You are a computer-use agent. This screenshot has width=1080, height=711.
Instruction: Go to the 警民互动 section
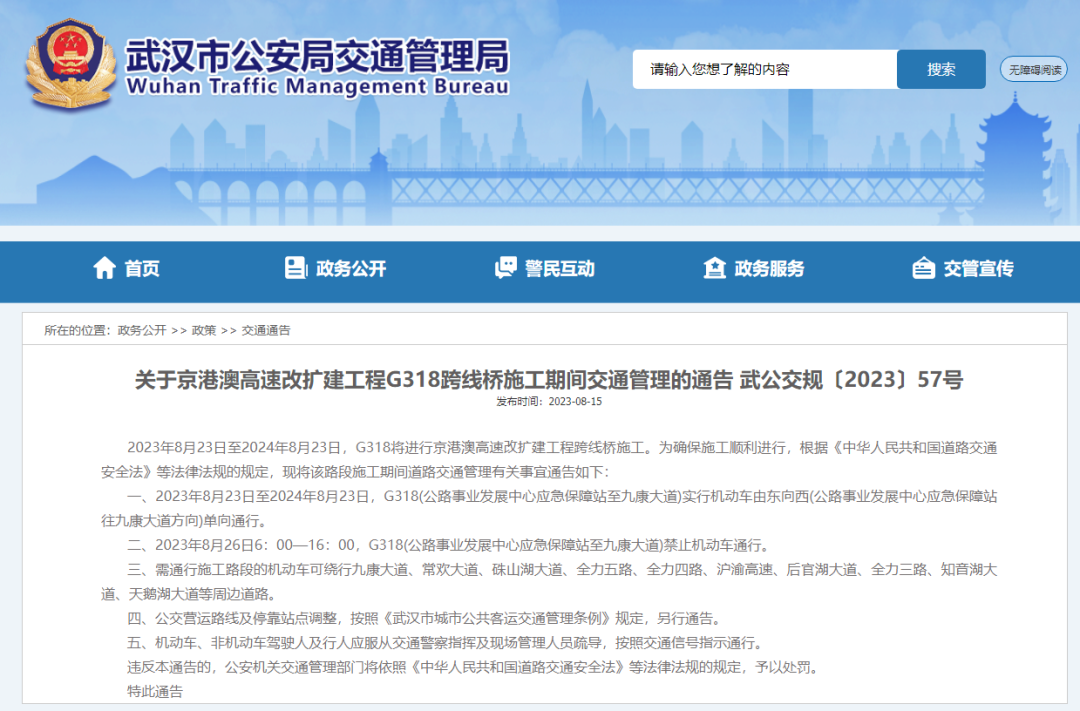click(x=560, y=268)
